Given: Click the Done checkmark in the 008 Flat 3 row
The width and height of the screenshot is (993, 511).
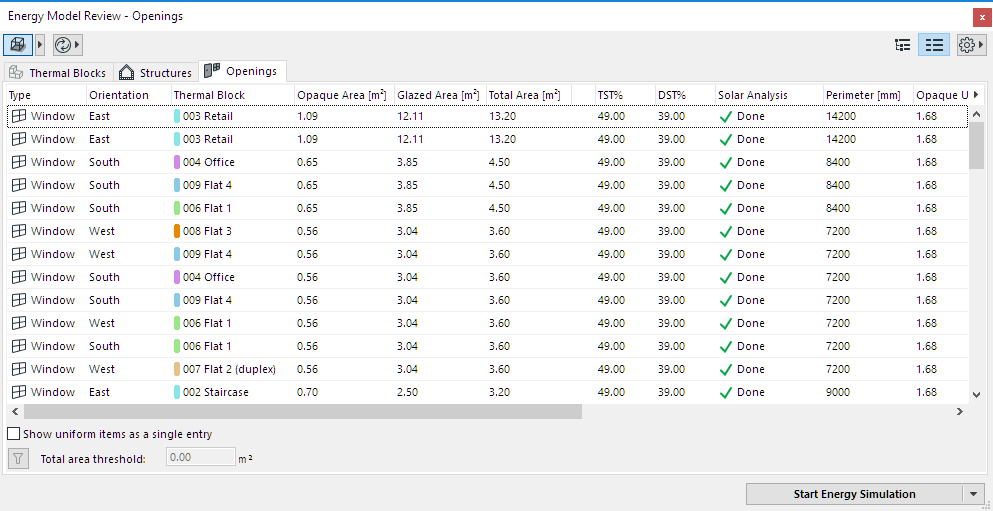Looking at the screenshot, I should (x=726, y=231).
